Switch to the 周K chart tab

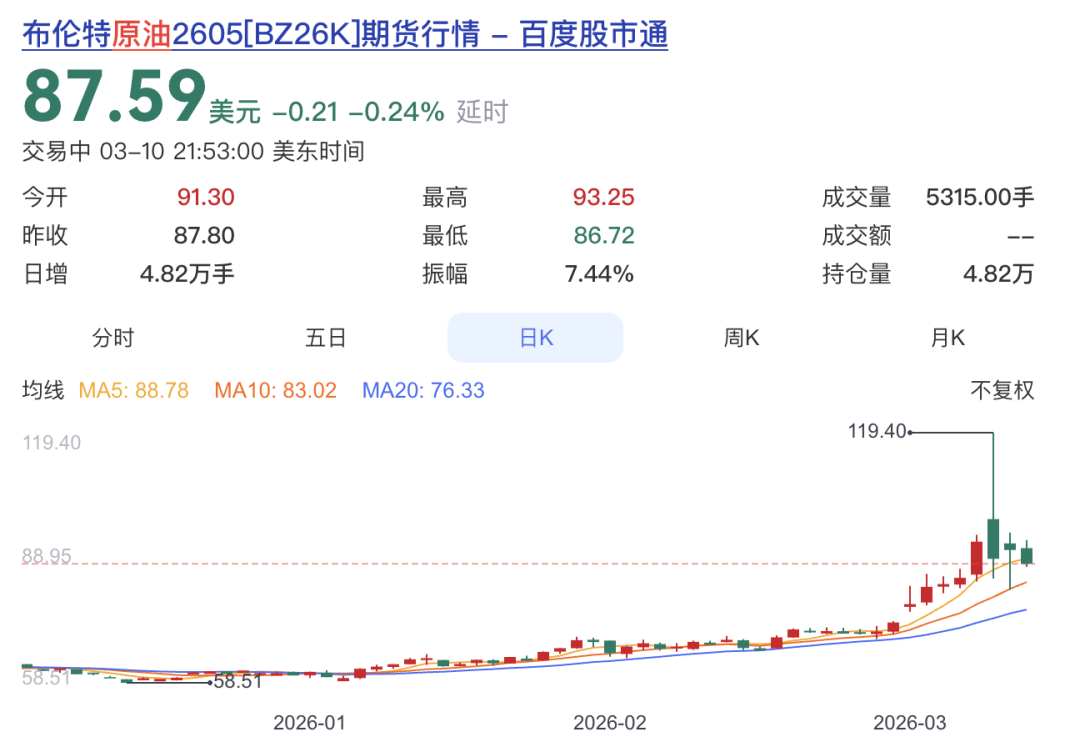[741, 338]
